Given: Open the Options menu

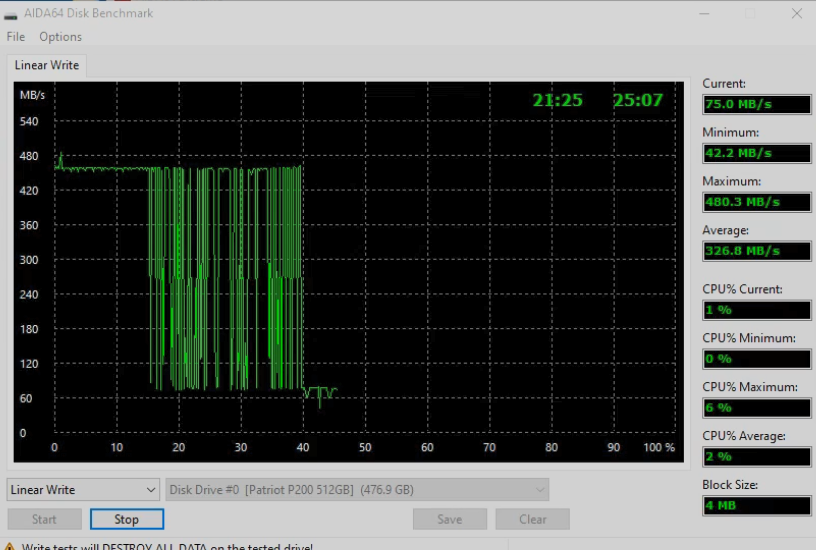Looking at the screenshot, I should 60,37.
